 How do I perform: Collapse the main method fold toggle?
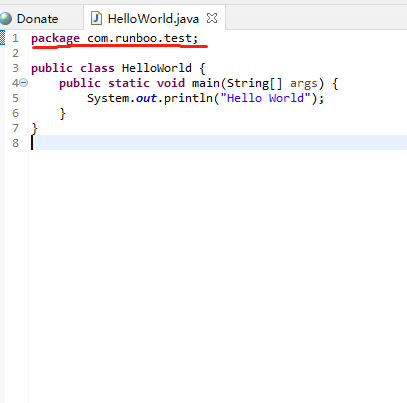tap(24, 83)
